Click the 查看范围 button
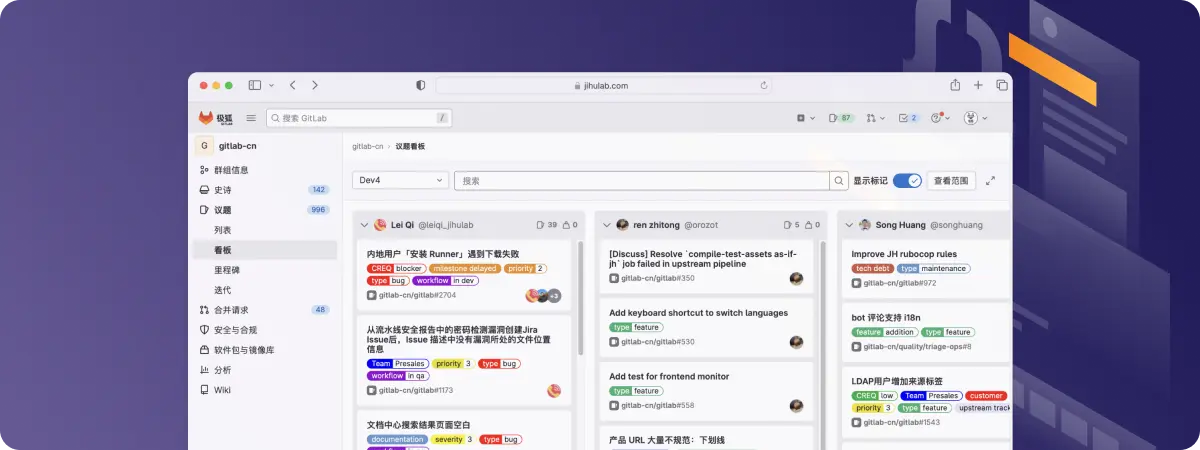This screenshot has width=1200, height=450. [x=951, y=181]
